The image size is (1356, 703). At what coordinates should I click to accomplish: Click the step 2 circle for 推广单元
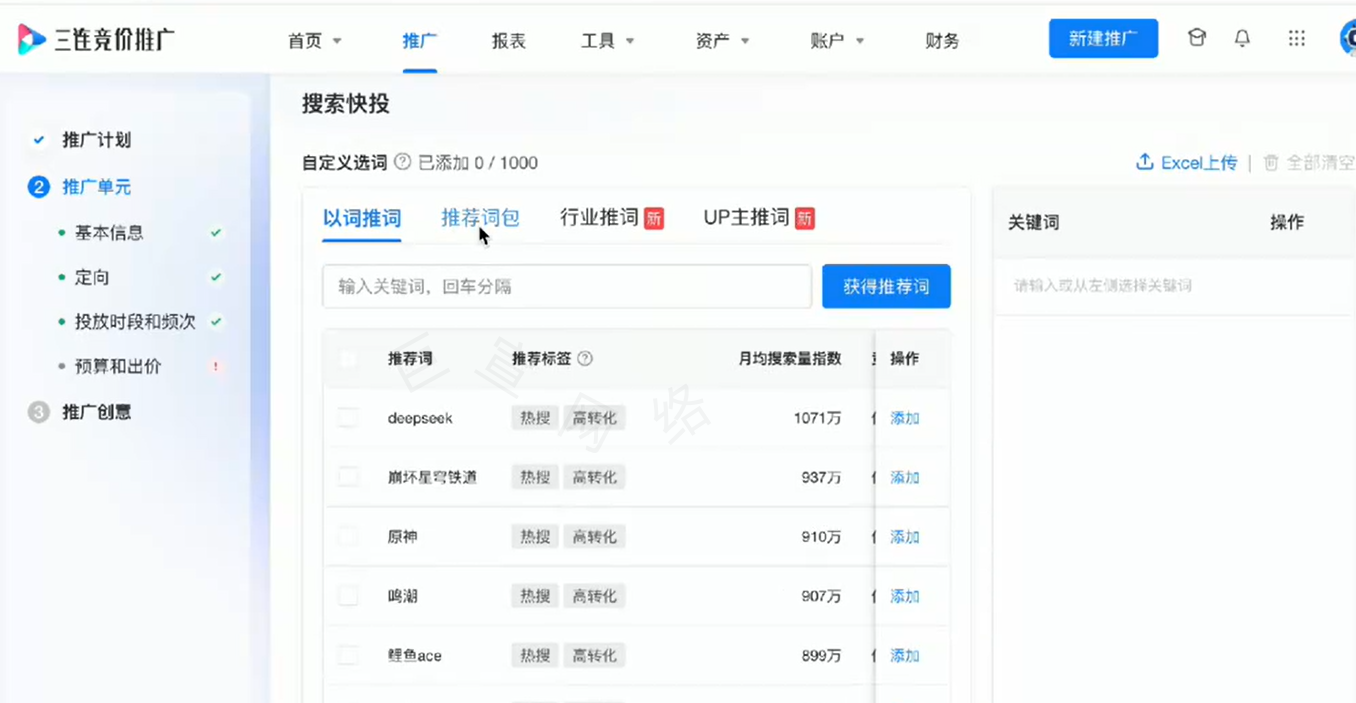tap(38, 187)
